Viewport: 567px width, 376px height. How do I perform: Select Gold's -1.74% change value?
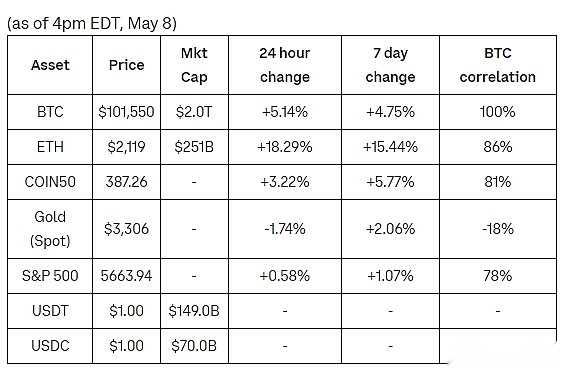tap(285, 229)
